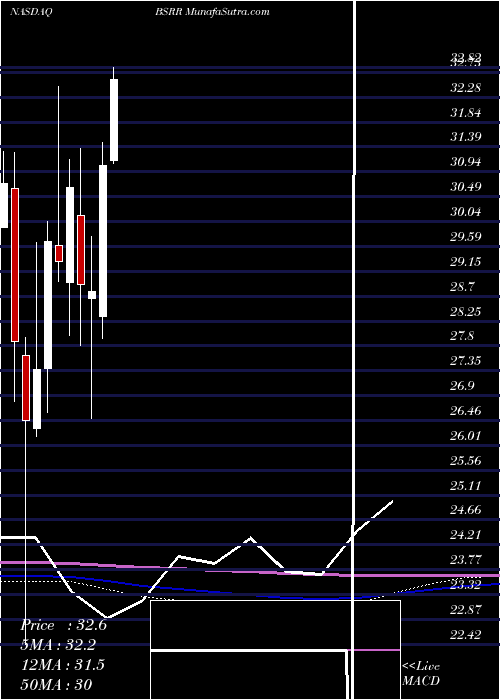This screenshot has width=500, height=700.
Task: Click the 24.21 price axis label
Action: [x=465, y=535]
